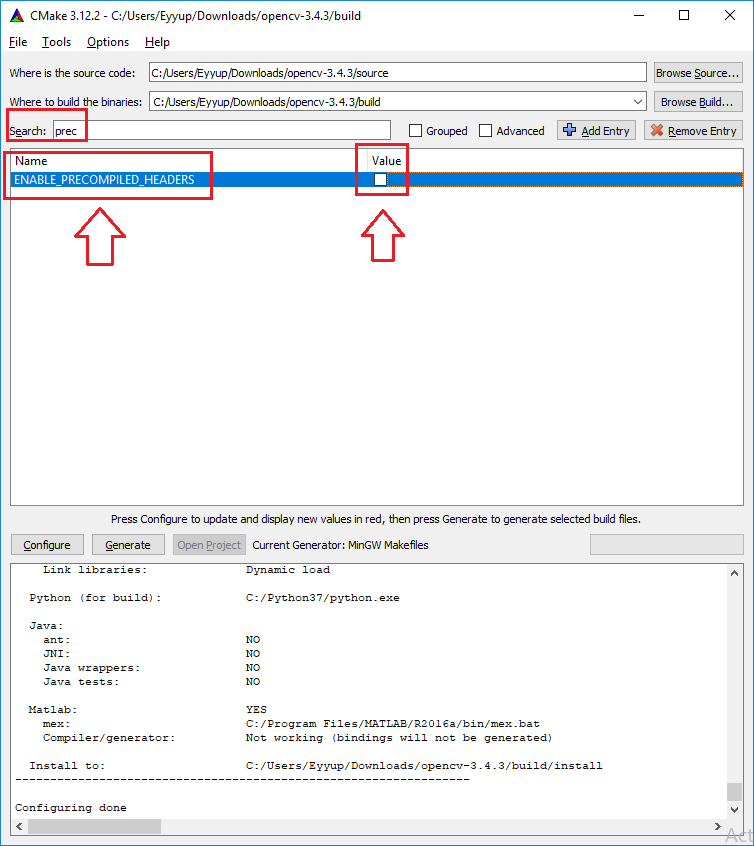Click the Search field containing prec
754x846 pixels.
pos(222,131)
